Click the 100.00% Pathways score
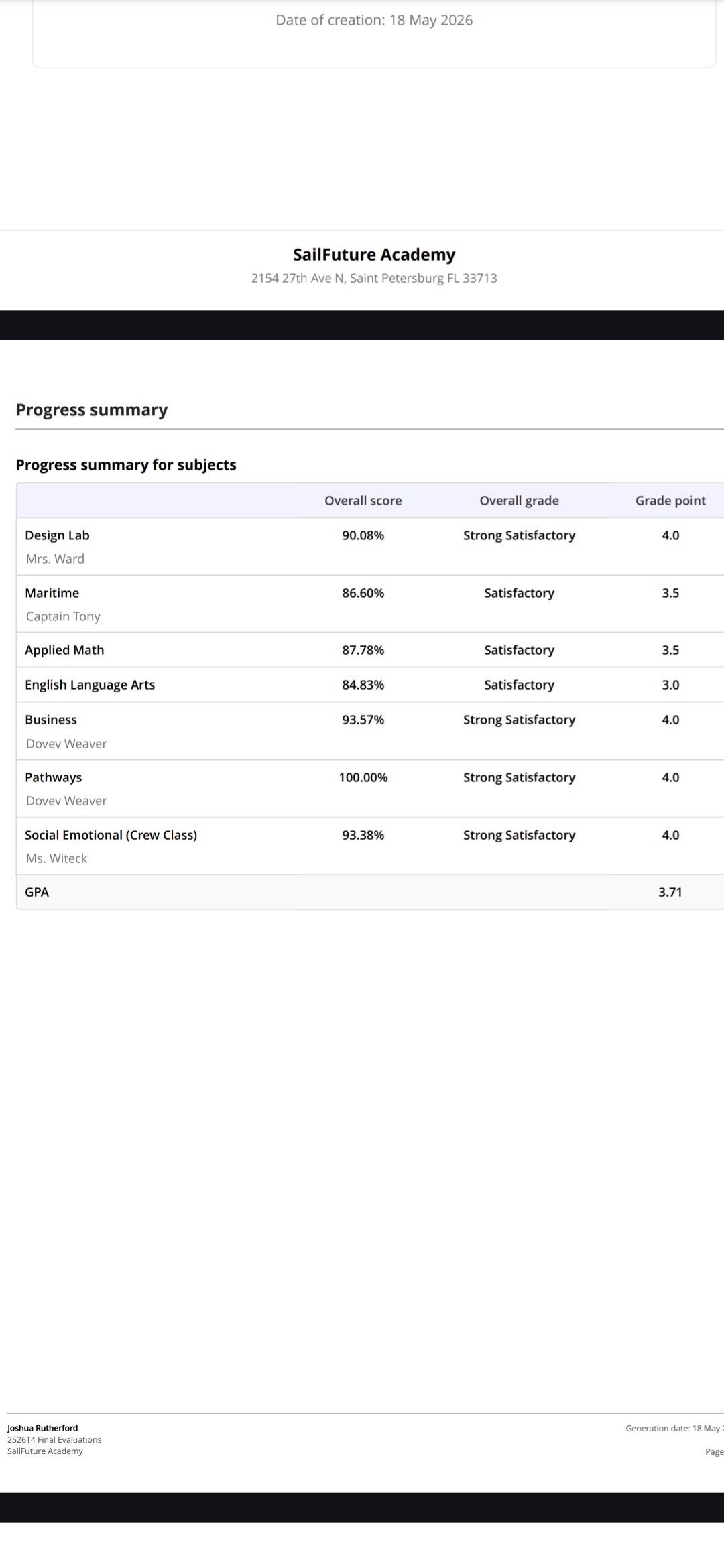The image size is (724, 1568). [x=363, y=777]
